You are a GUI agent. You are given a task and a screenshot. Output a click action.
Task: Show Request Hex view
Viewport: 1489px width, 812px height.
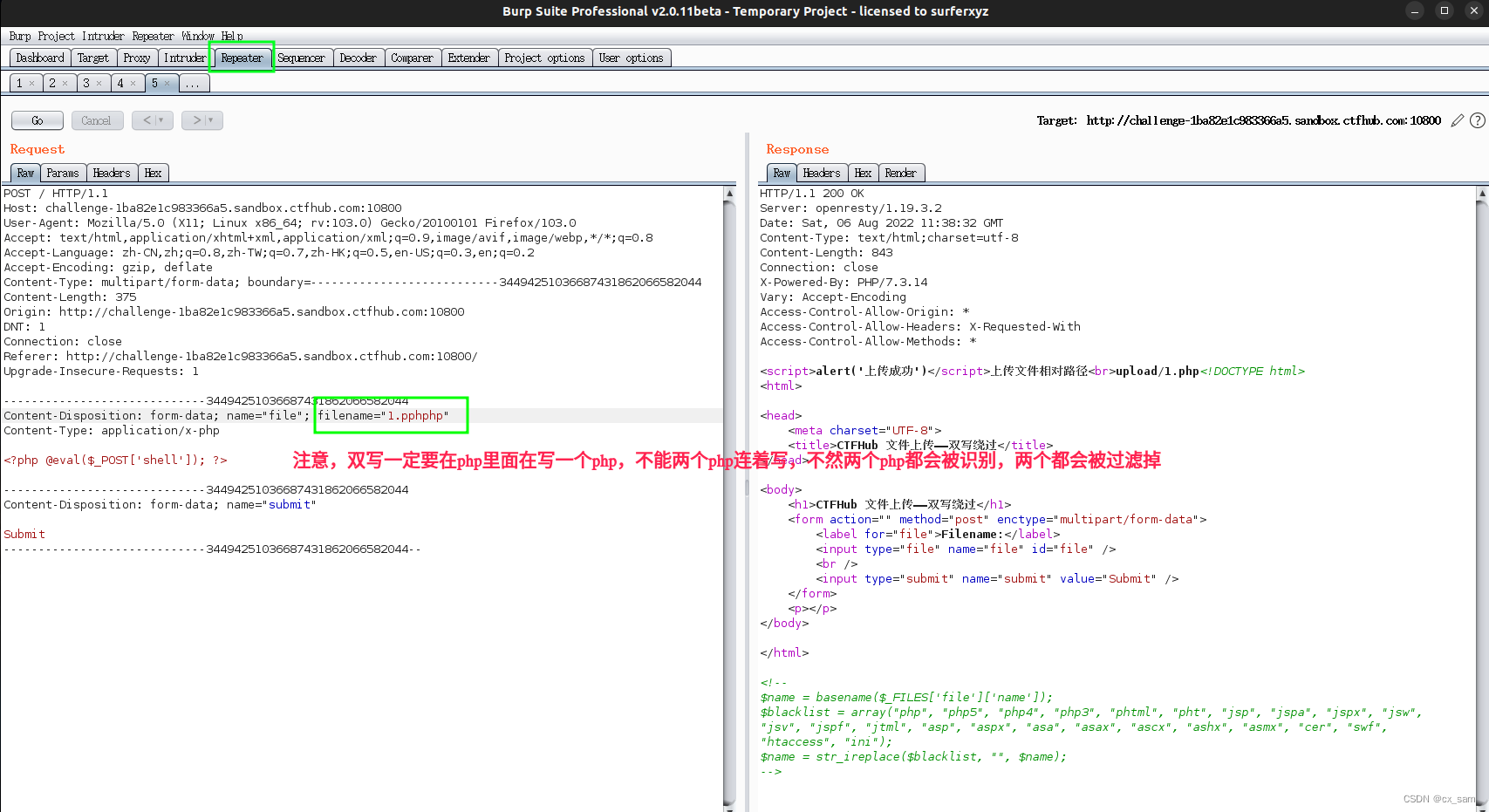(x=154, y=173)
